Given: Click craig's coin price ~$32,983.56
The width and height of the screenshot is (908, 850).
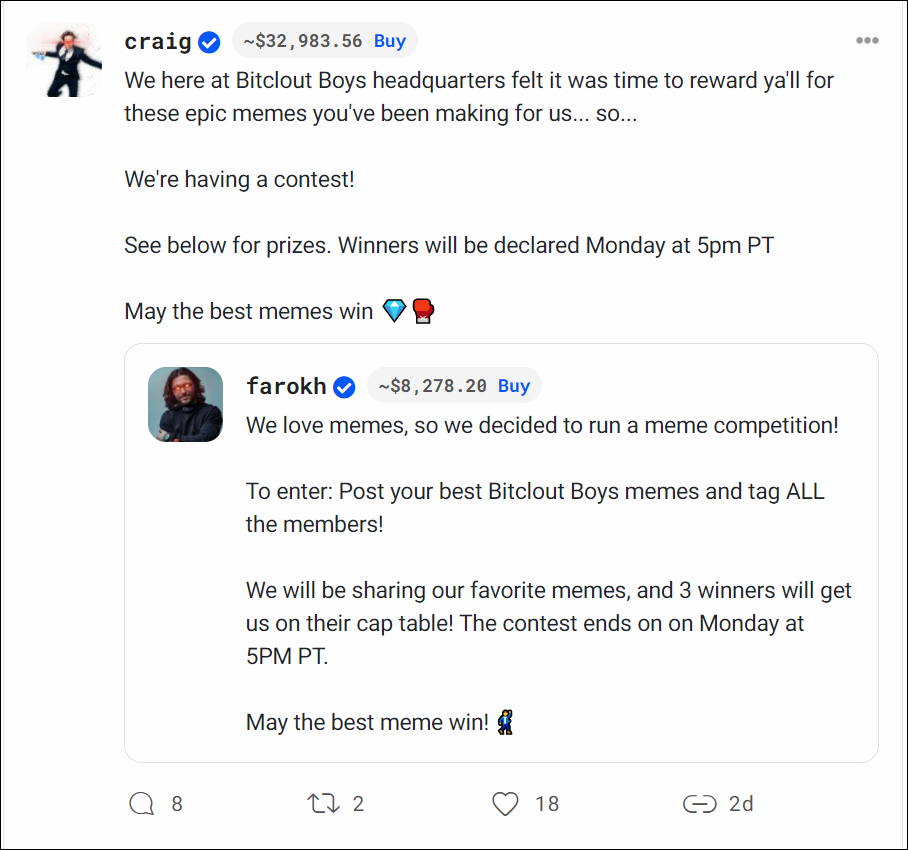Looking at the screenshot, I should pyautogui.click(x=303, y=41).
